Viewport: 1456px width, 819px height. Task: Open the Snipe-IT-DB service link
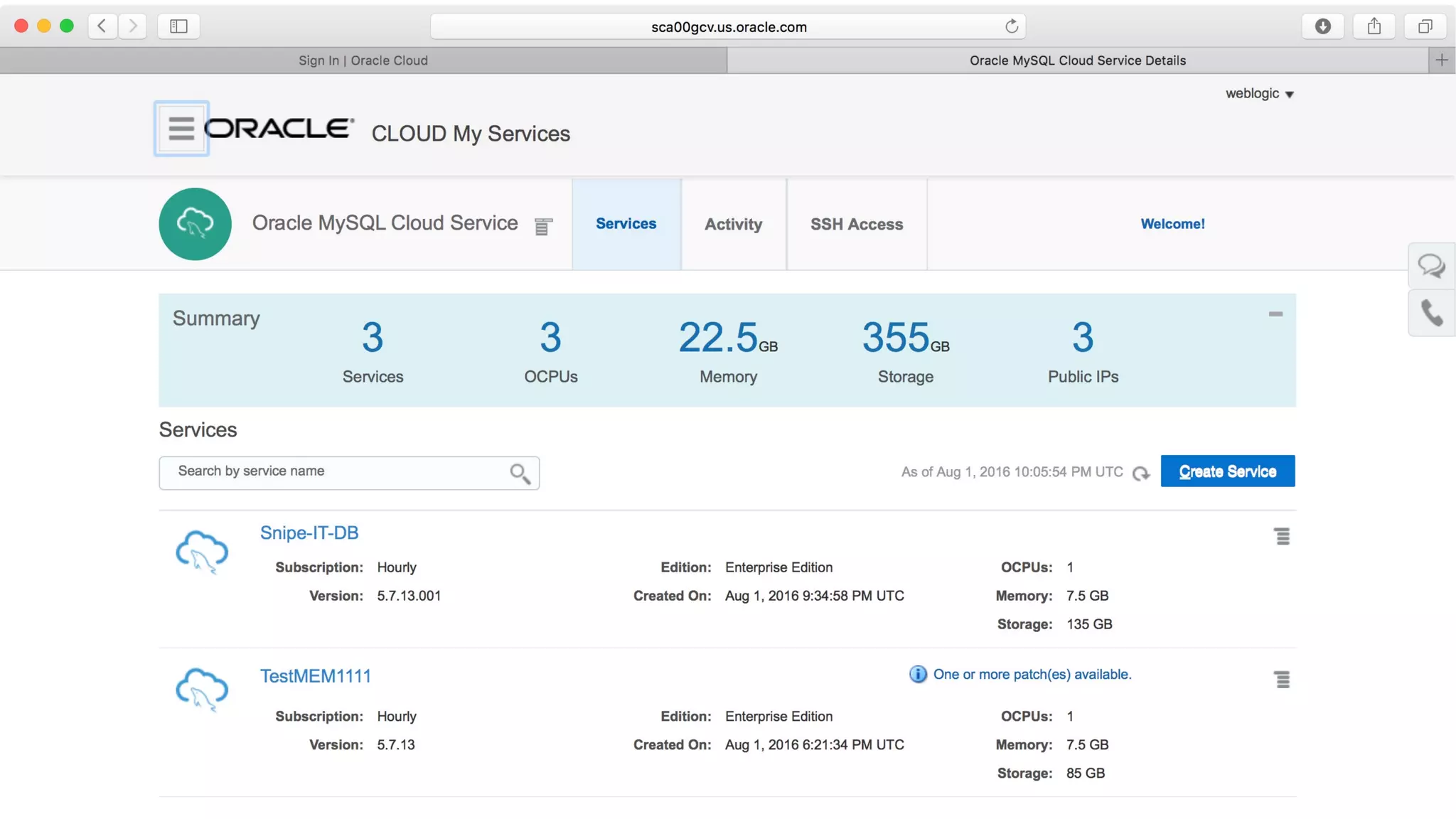click(x=309, y=532)
